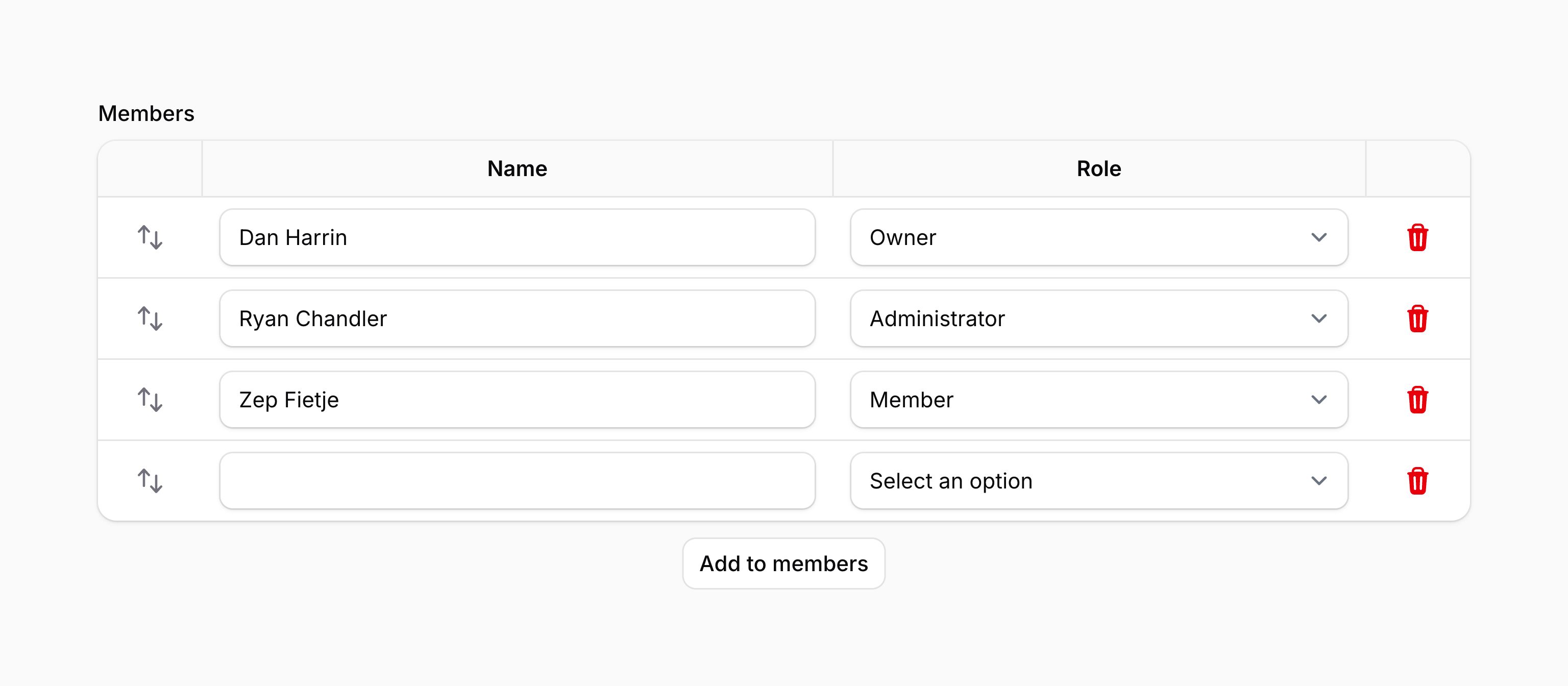The height and width of the screenshot is (686, 1568).
Task: Click the 'Add to members' button
Action: point(783,563)
